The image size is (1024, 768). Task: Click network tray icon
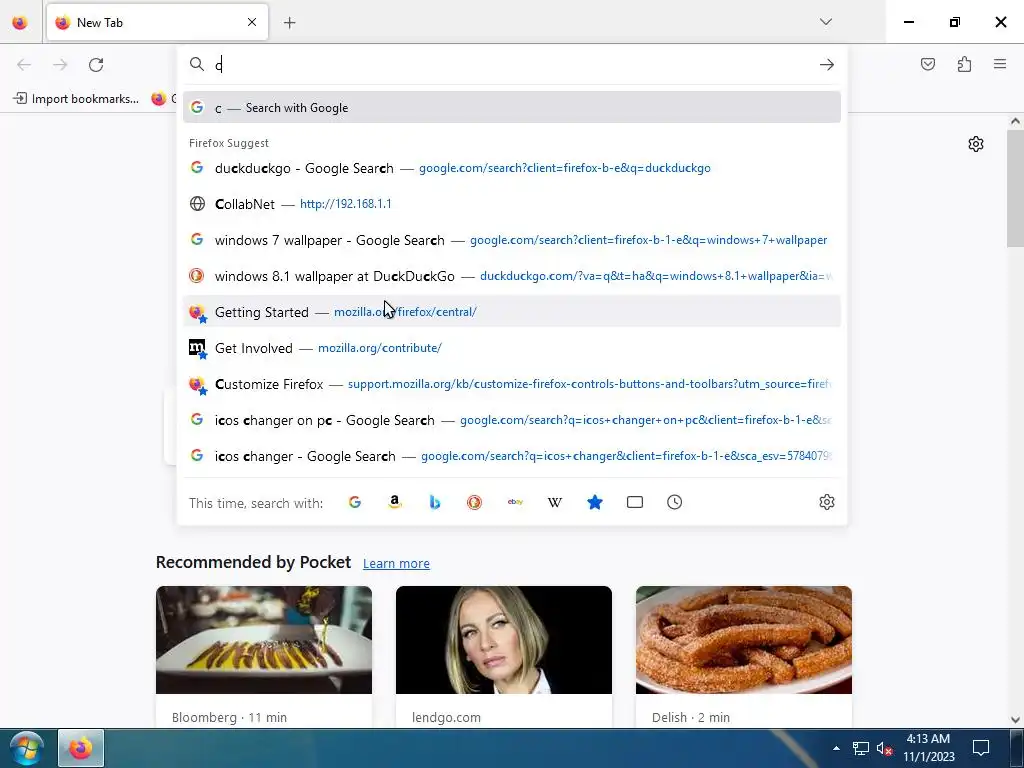861,748
